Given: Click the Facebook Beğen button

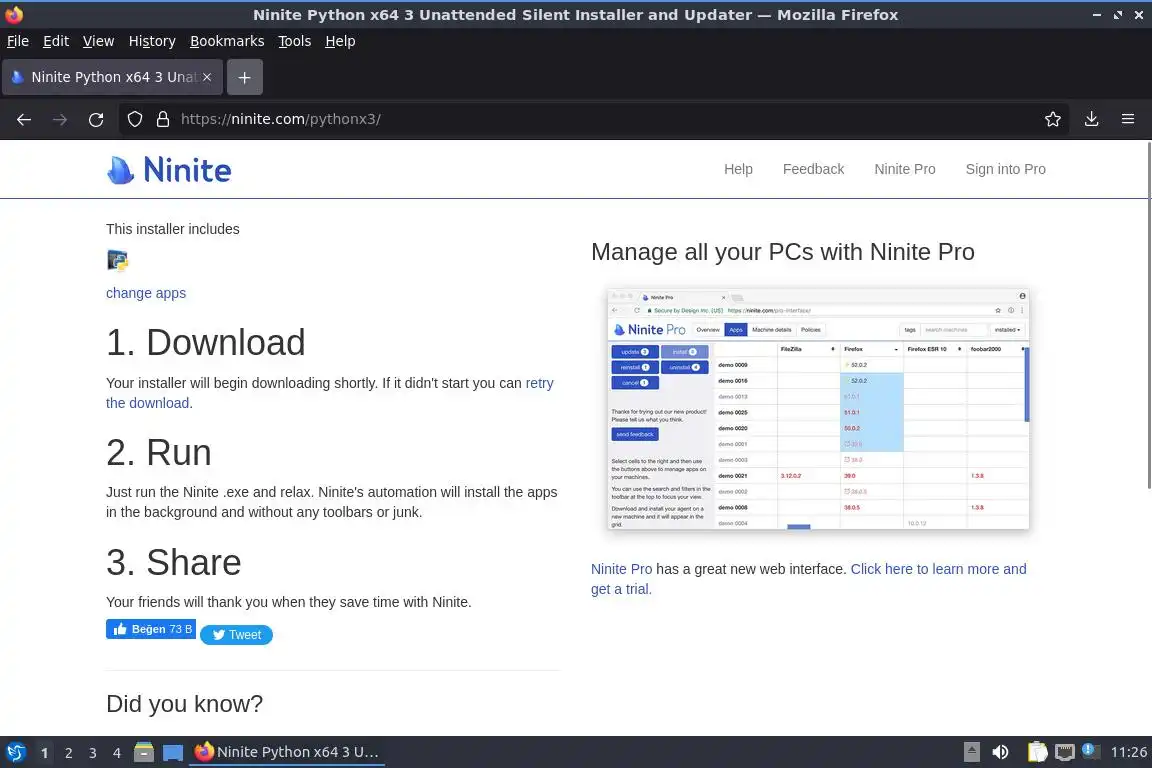Looking at the screenshot, I should (x=151, y=629).
